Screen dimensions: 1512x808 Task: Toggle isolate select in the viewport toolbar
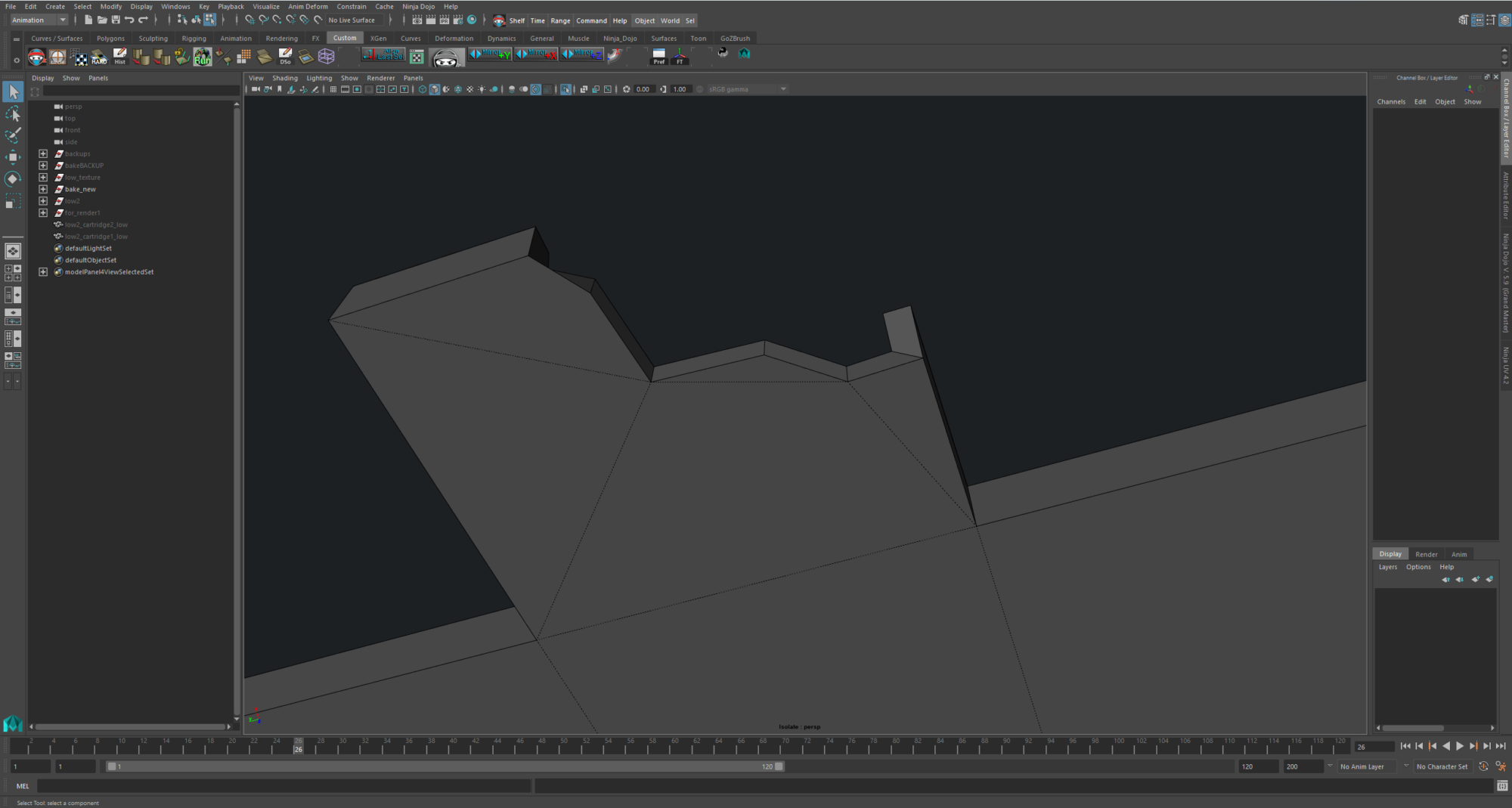point(566,88)
